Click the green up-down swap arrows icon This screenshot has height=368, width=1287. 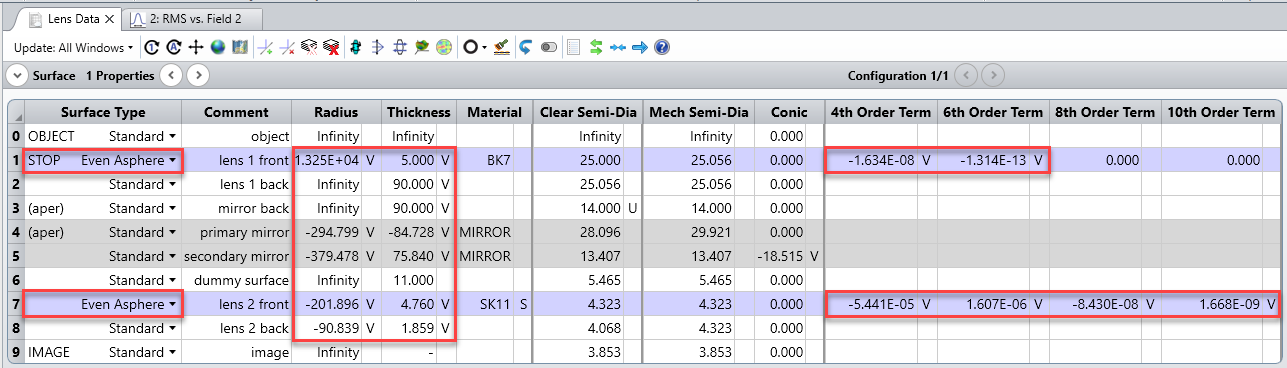[596, 47]
